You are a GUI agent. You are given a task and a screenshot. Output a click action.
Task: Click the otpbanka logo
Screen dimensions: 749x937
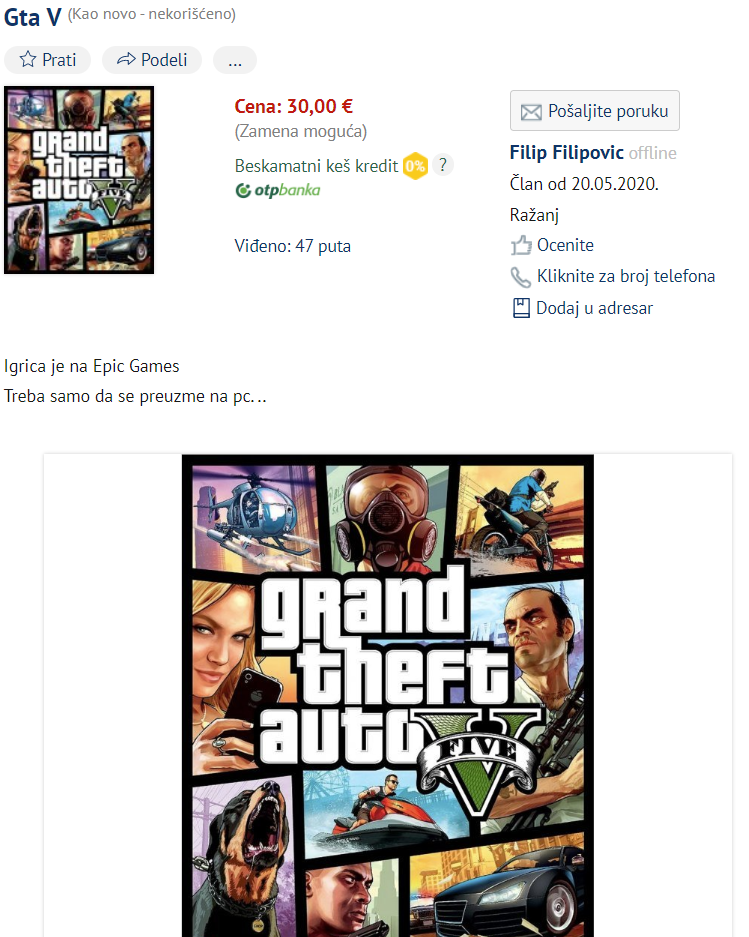coord(278,191)
